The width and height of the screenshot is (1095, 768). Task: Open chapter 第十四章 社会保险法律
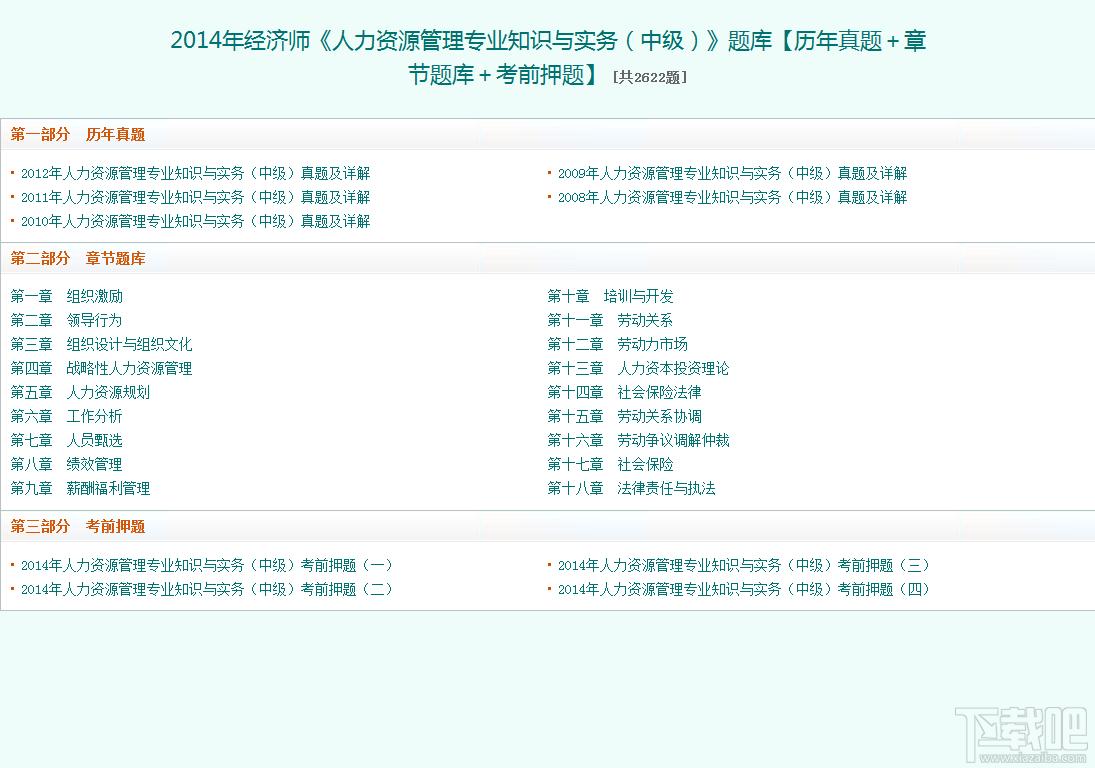(625, 392)
